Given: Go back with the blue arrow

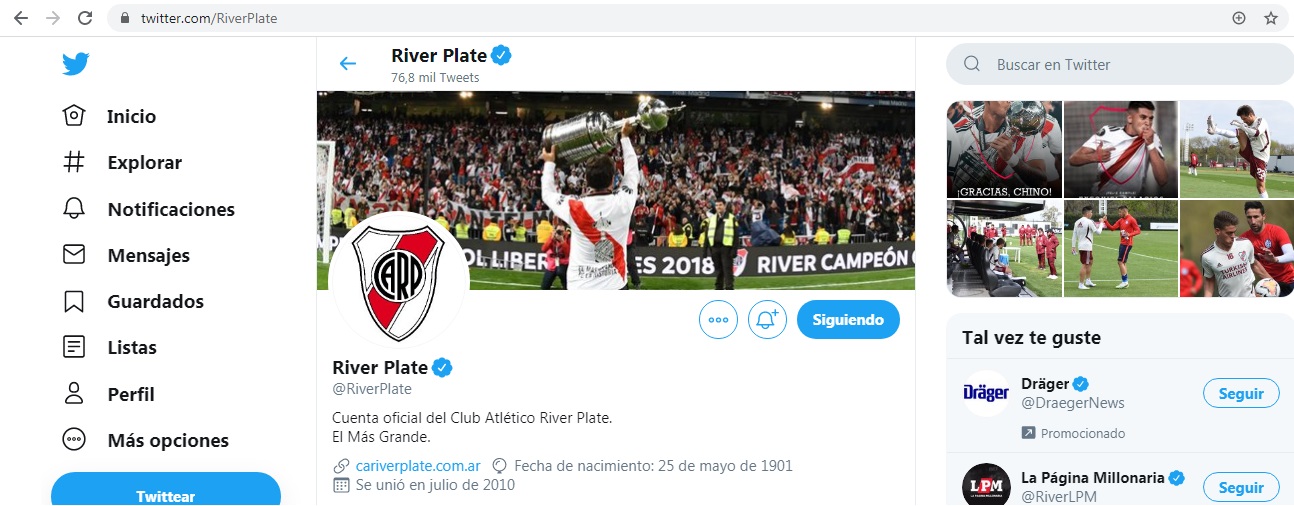Looking at the screenshot, I should click(348, 64).
